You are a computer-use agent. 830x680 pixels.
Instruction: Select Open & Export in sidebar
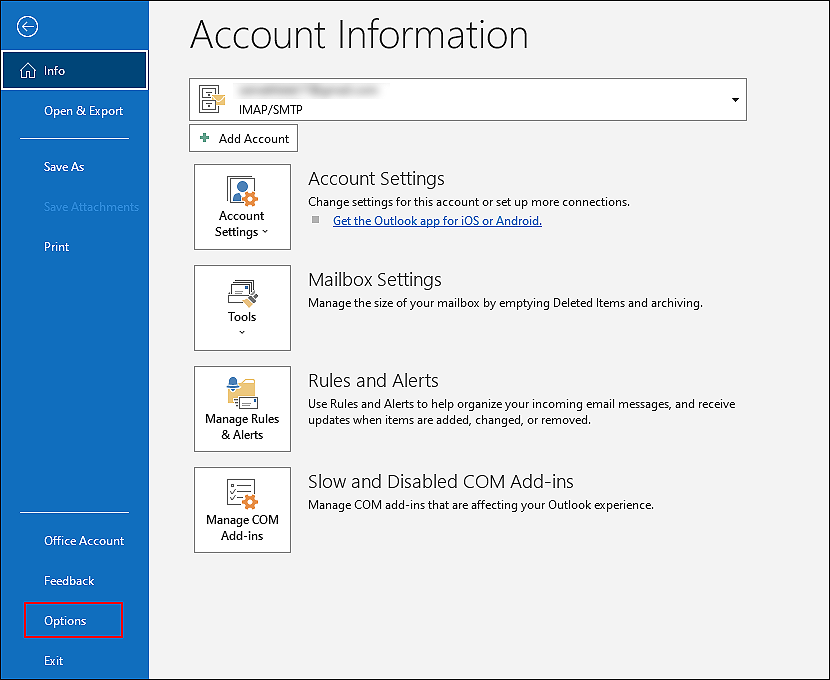83,111
